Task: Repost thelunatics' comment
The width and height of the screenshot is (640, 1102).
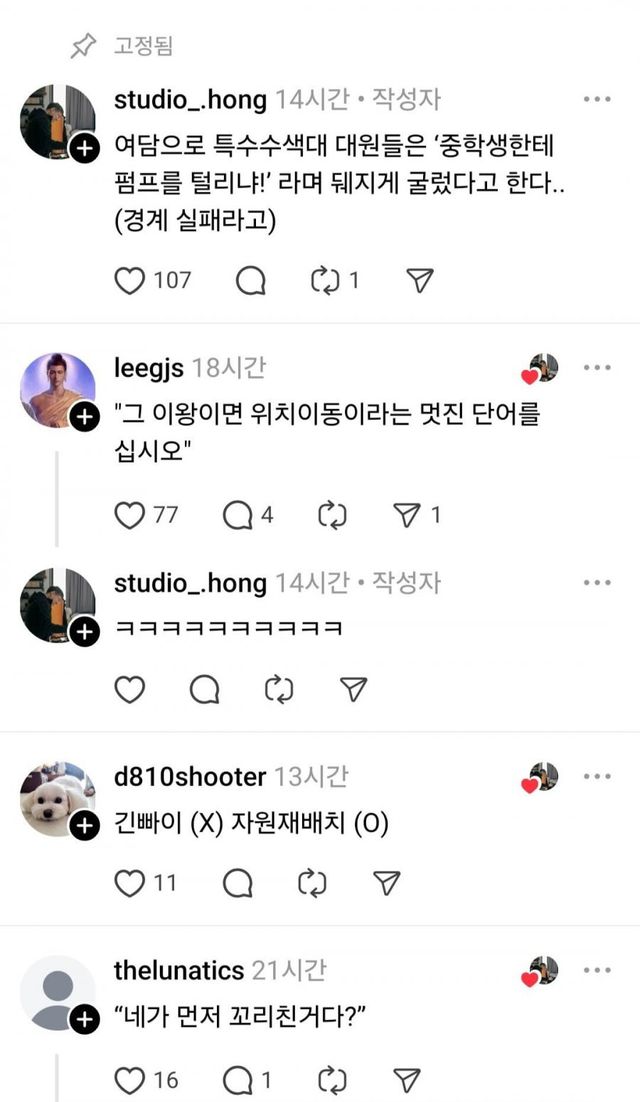Action: [x=331, y=1079]
